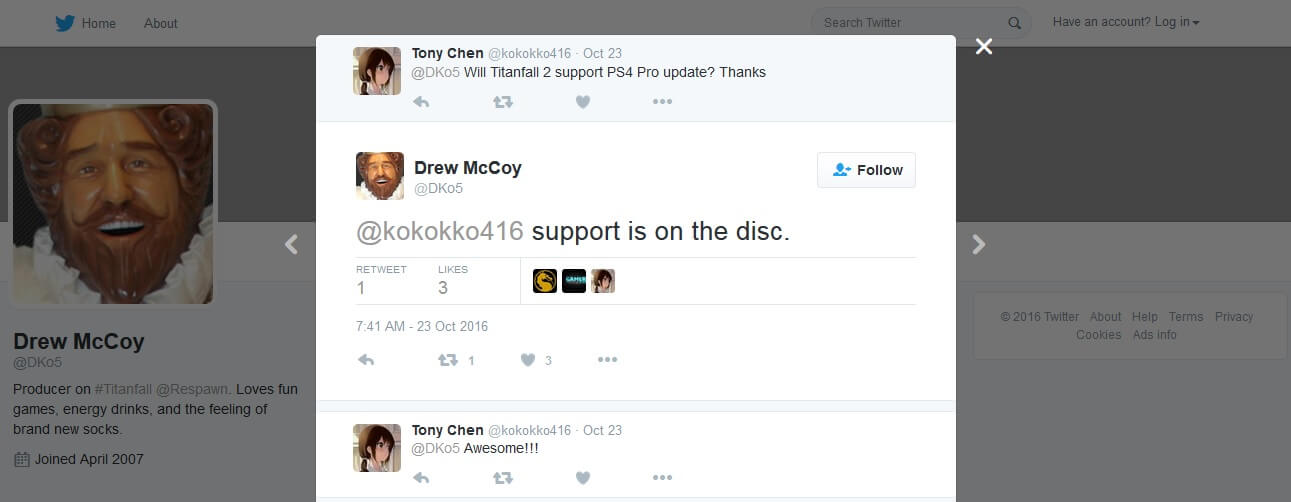Like Tony Chen's top tweet with heart icon

(582, 101)
